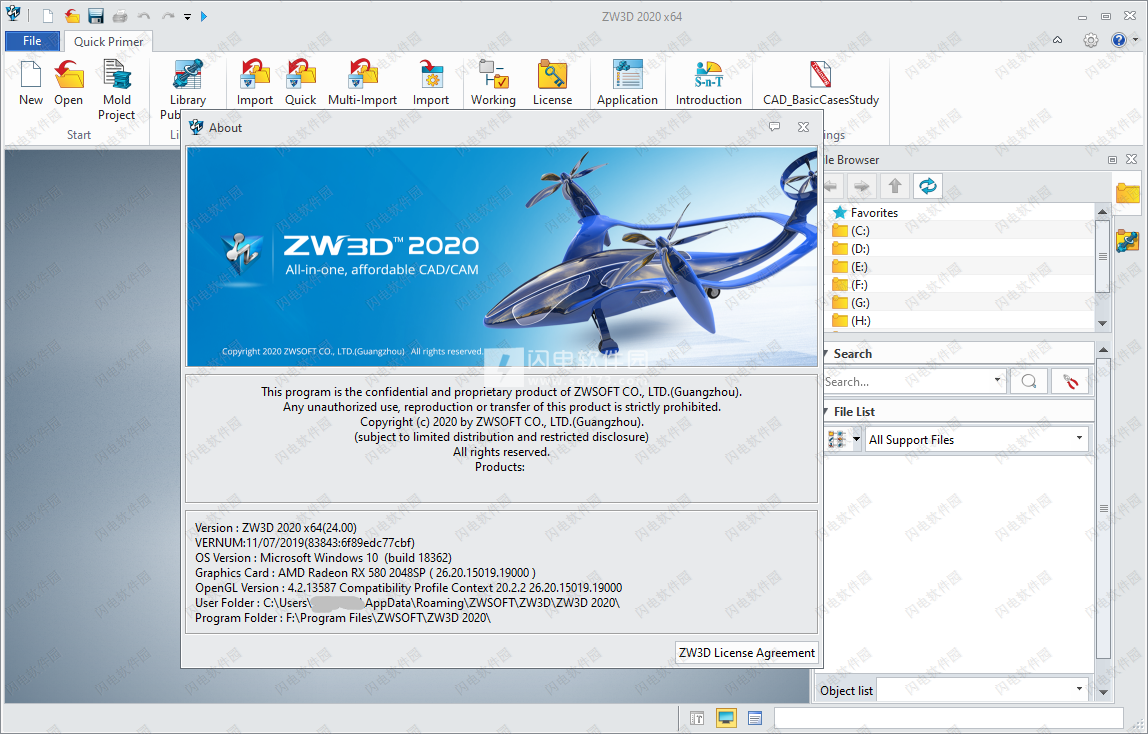The image size is (1148, 734).
Task: Open the Mold Project tool
Action: pyautogui.click(x=117, y=76)
